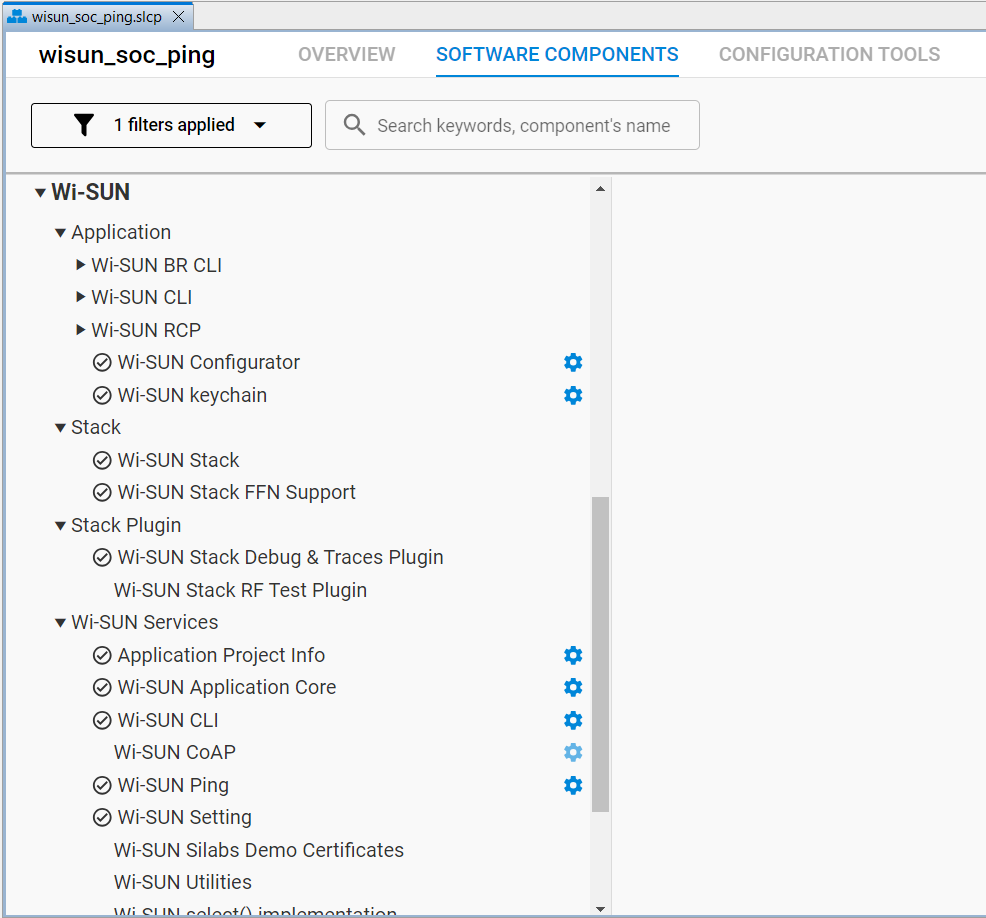Click the search magnifier icon
This screenshot has height=918, width=986.
pos(354,124)
